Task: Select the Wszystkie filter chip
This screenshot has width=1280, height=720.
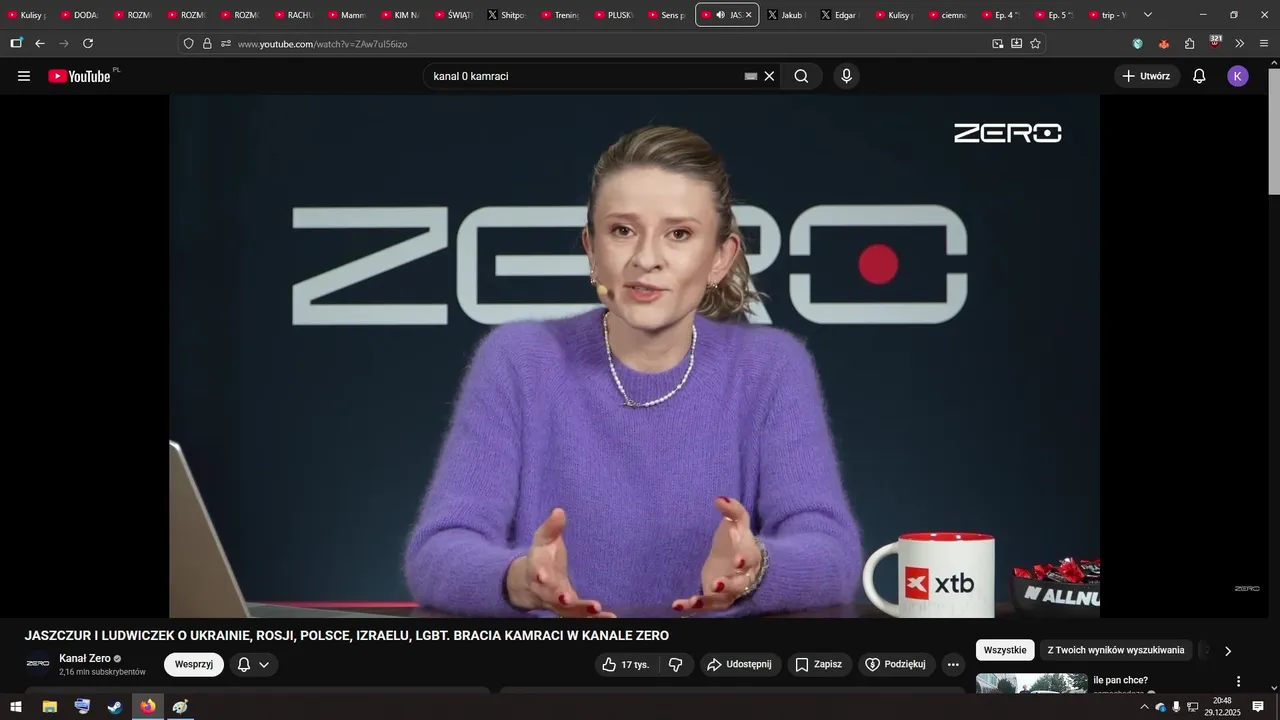Action: (x=1005, y=650)
